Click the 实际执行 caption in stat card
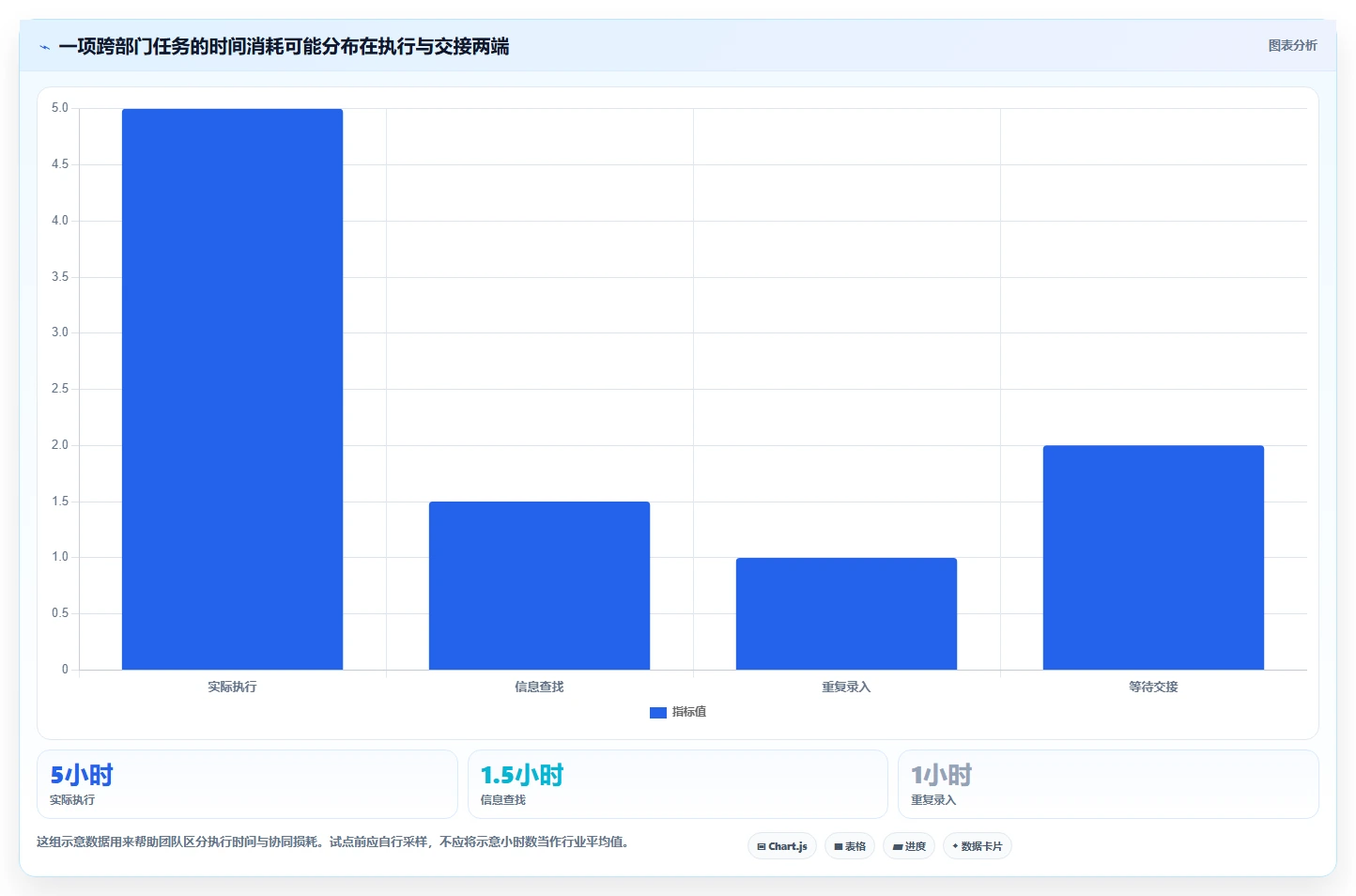 pyautogui.click(x=72, y=800)
